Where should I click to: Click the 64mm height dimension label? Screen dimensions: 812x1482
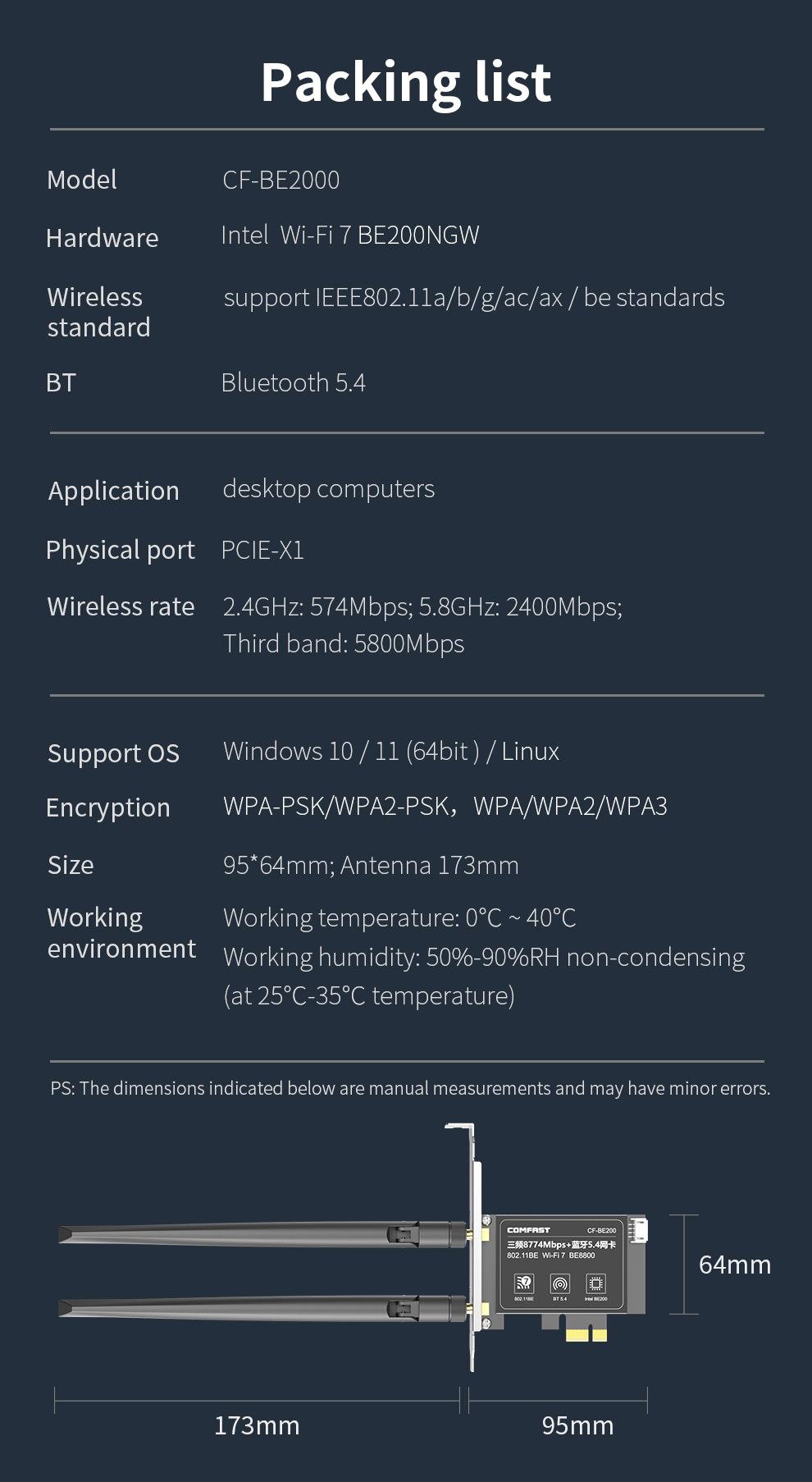click(734, 1265)
